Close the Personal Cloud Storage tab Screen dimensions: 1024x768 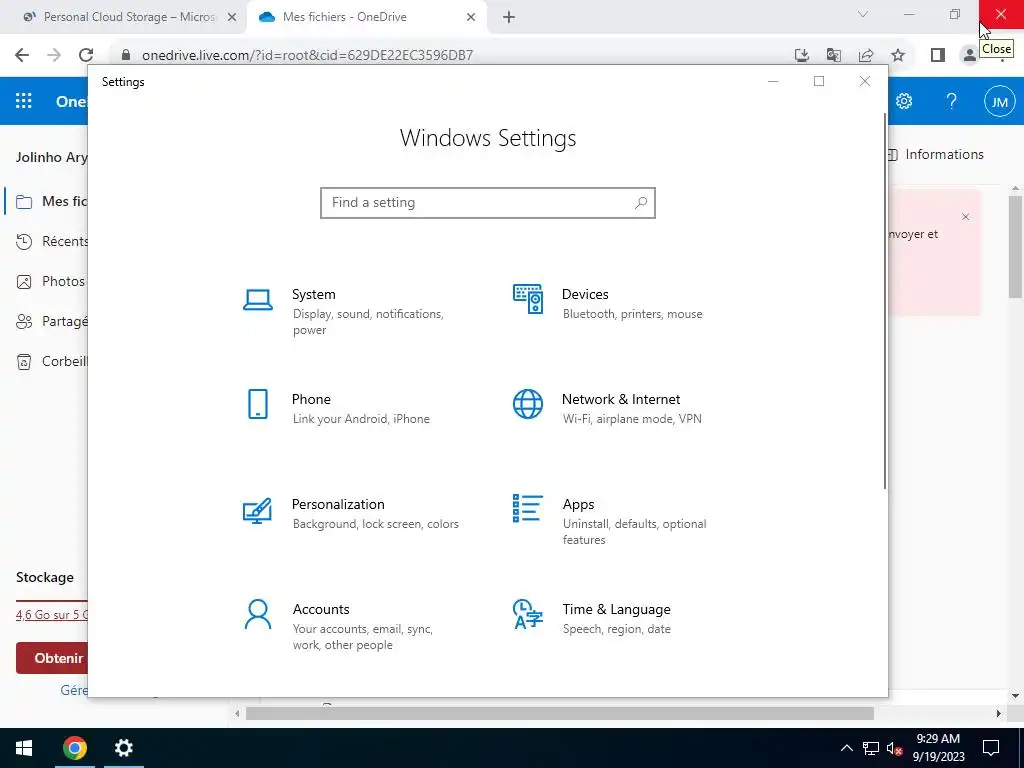click(x=232, y=18)
